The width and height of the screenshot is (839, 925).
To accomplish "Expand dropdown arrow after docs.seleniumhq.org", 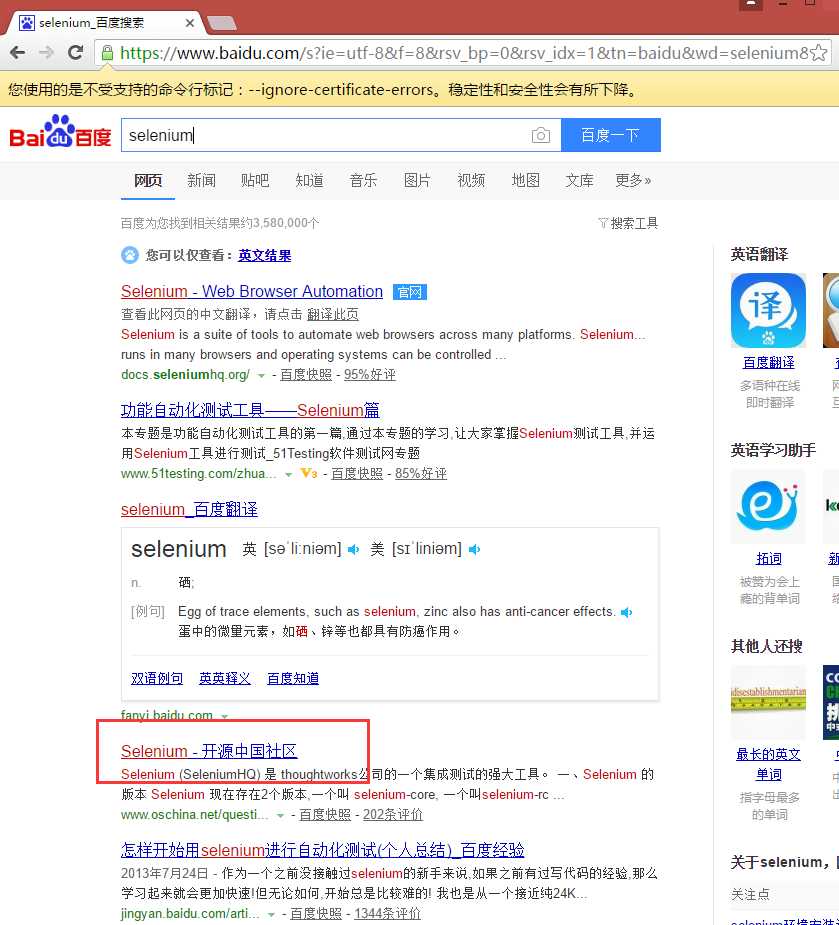I will [x=261, y=375].
